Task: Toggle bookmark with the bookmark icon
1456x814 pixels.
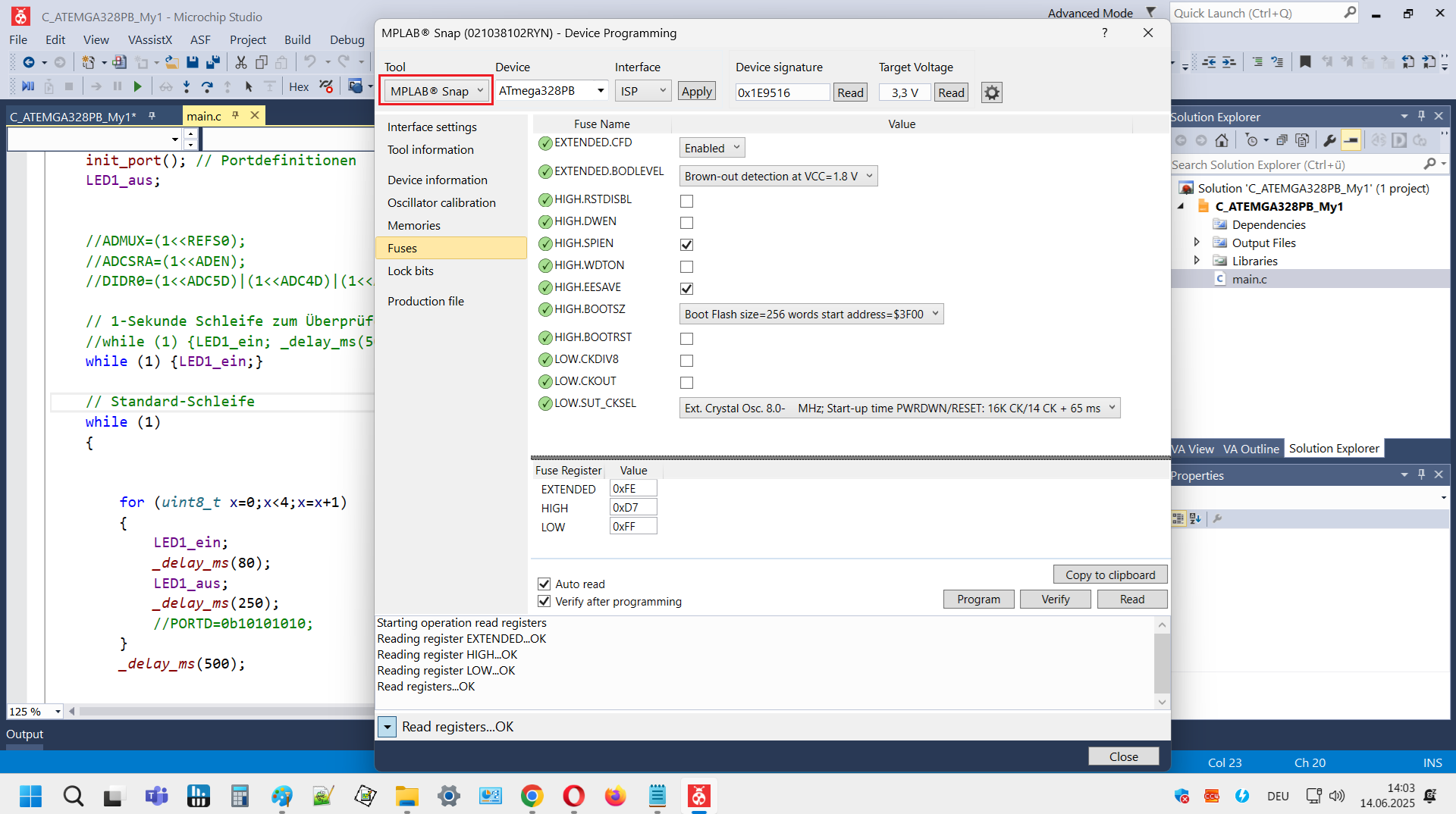Action: tap(1305, 62)
